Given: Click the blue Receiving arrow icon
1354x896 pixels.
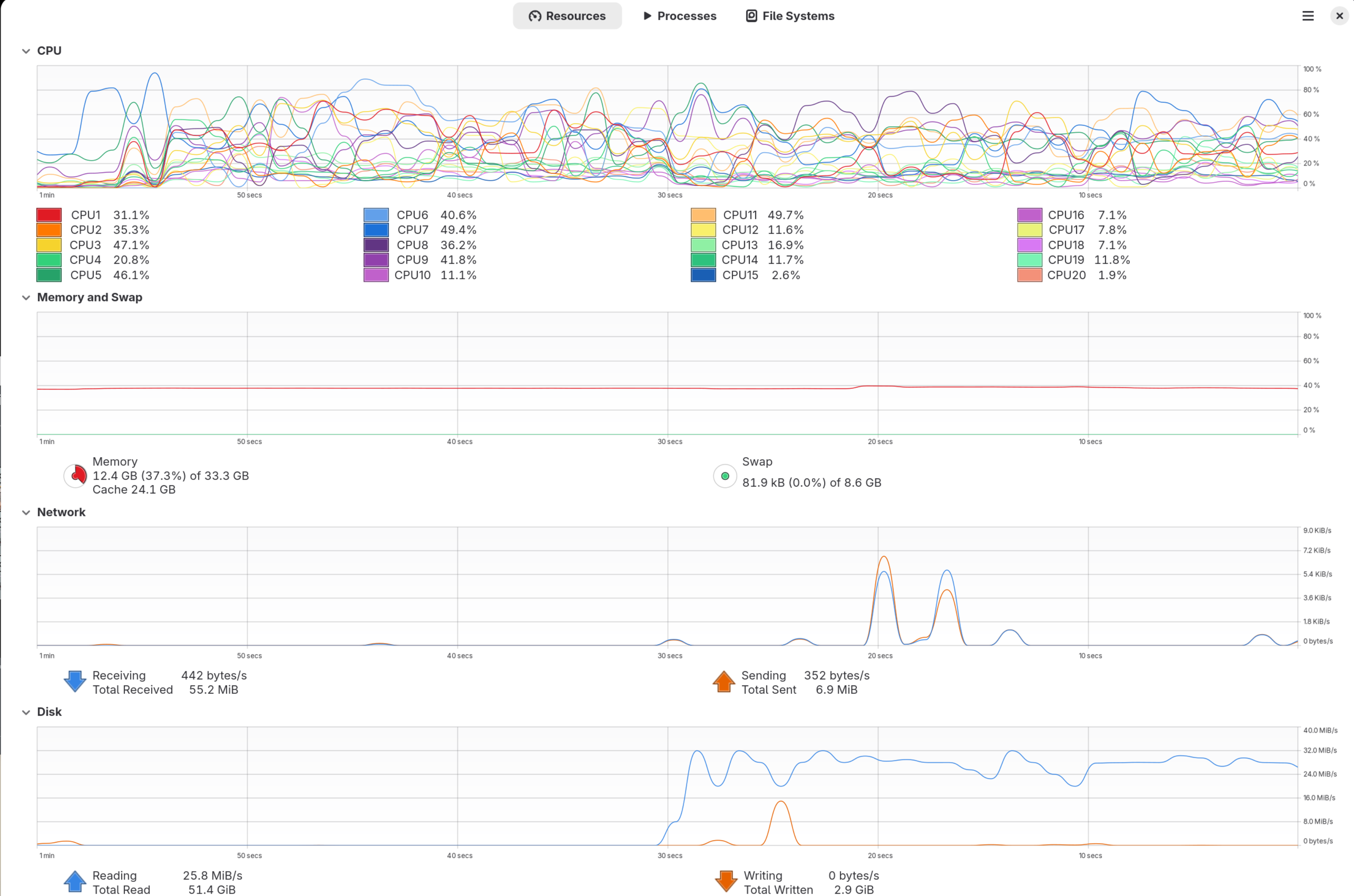Looking at the screenshot, I should 75,682.
